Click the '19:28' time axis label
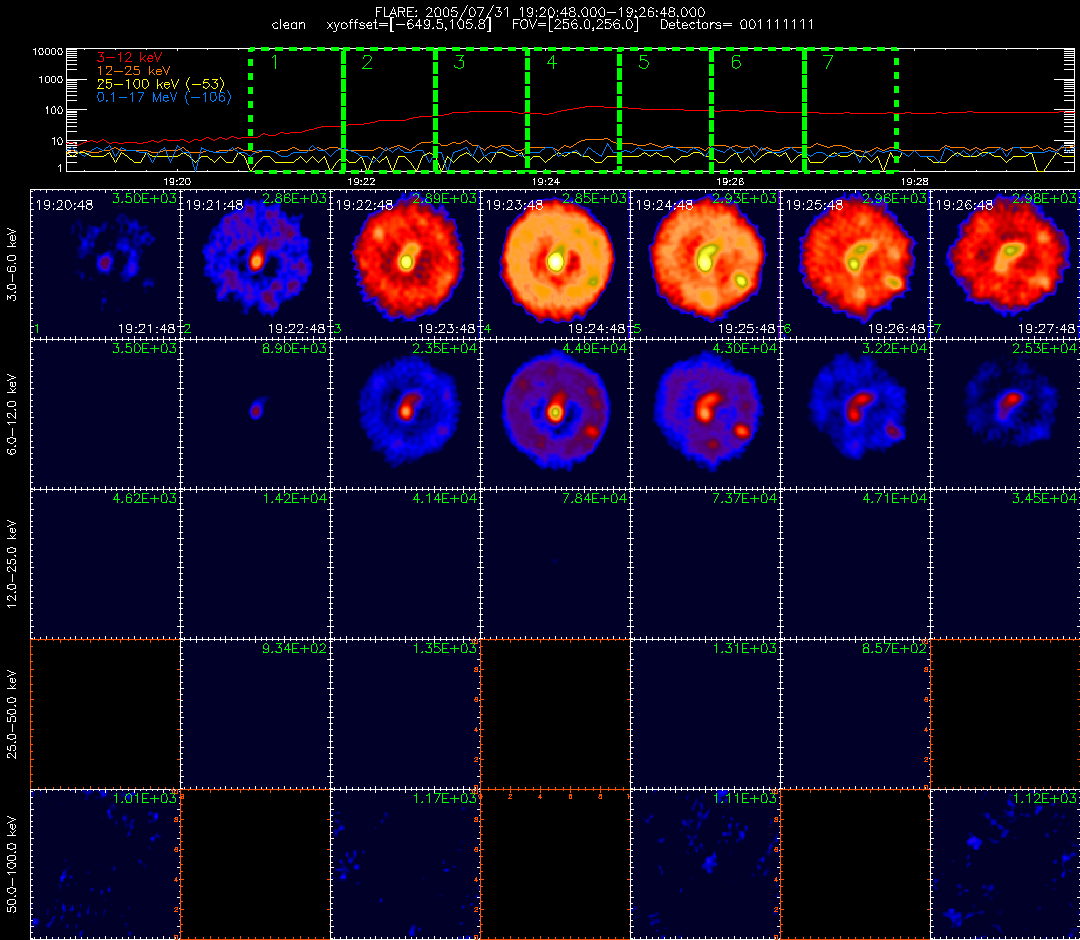 915,181
